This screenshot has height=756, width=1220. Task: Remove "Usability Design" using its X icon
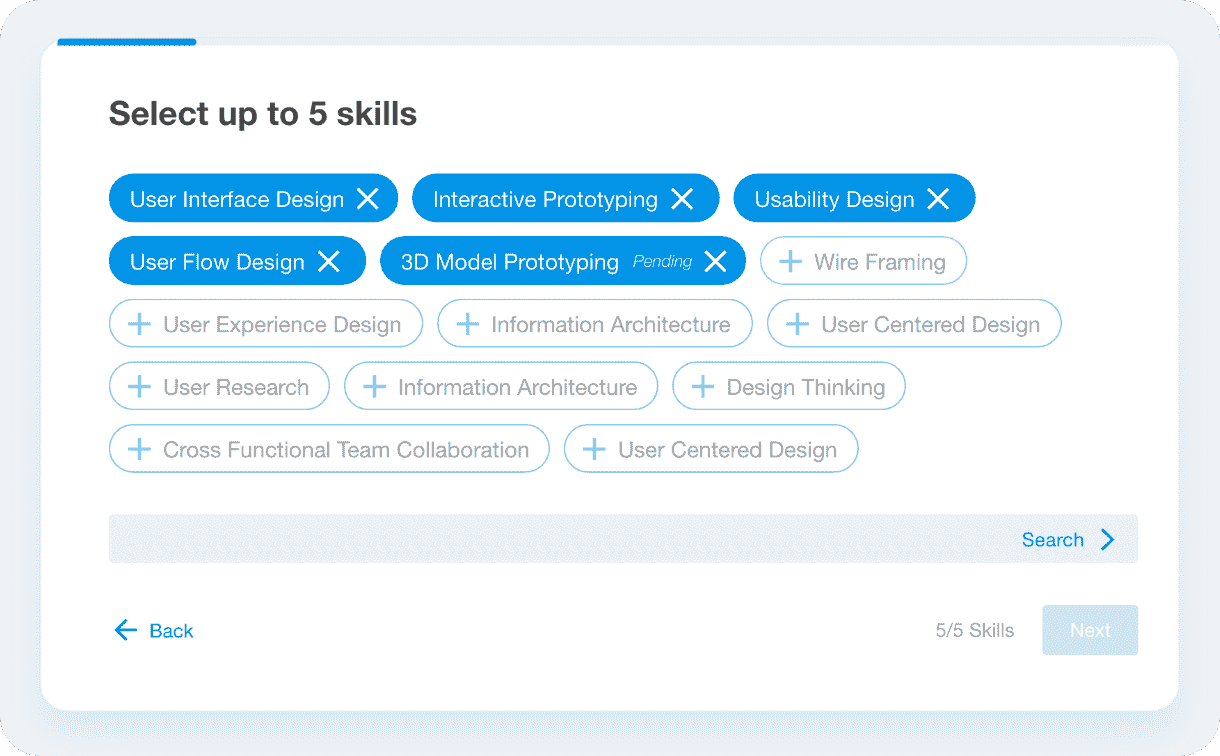[938, 198]
